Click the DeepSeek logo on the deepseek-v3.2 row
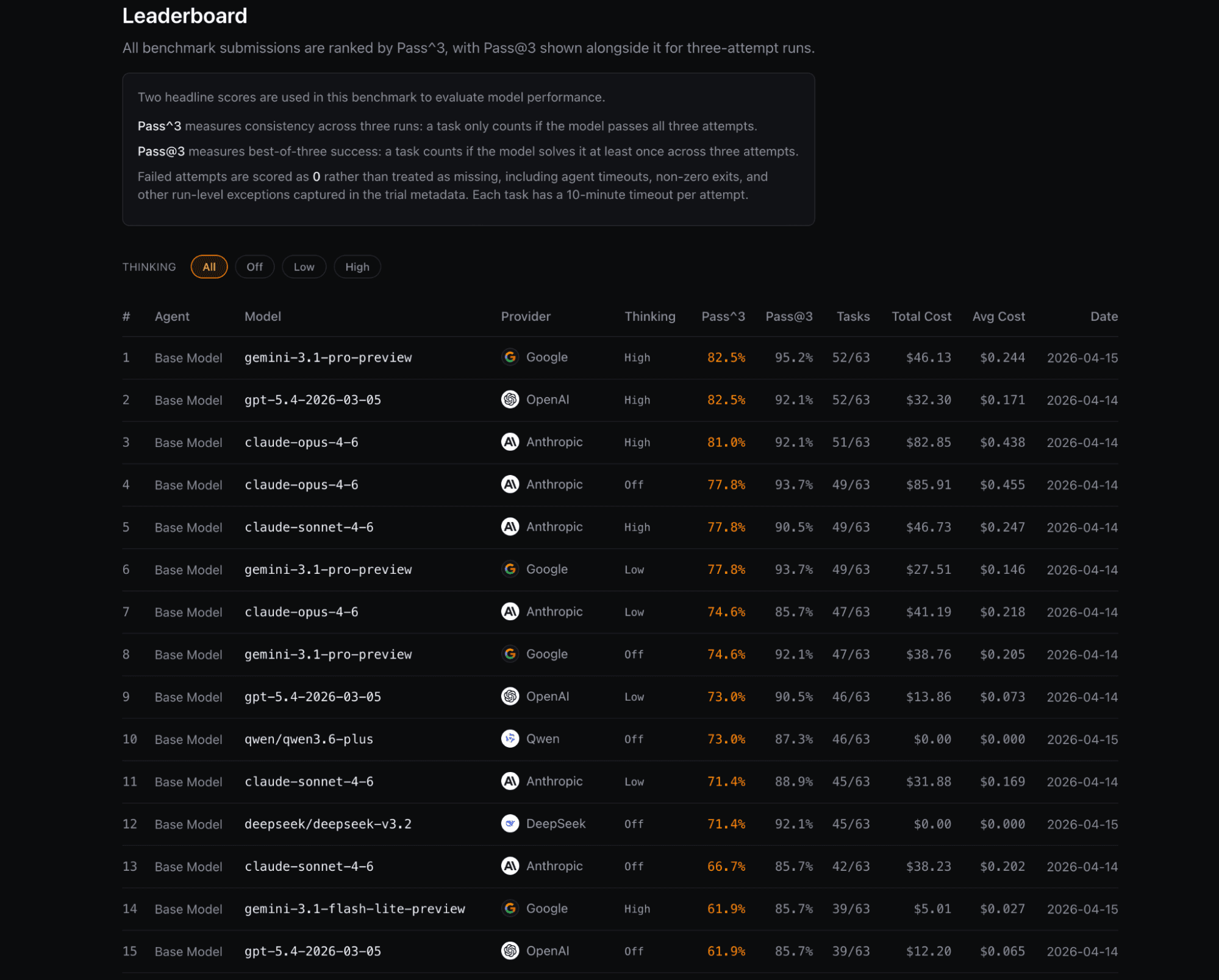Viewport: 1219px width, 980px height. coord(510,823)
